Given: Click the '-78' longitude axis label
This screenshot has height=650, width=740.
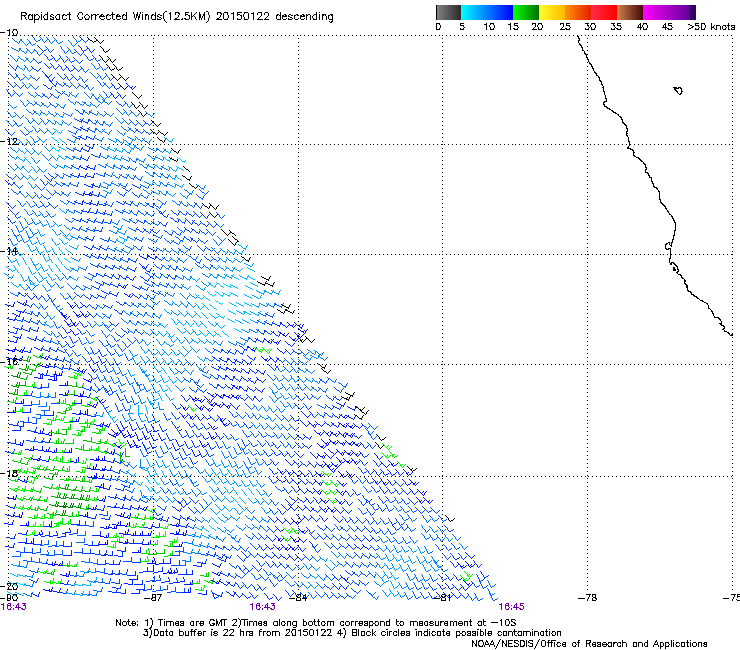Looking at the screenshot, I should 587,598.
